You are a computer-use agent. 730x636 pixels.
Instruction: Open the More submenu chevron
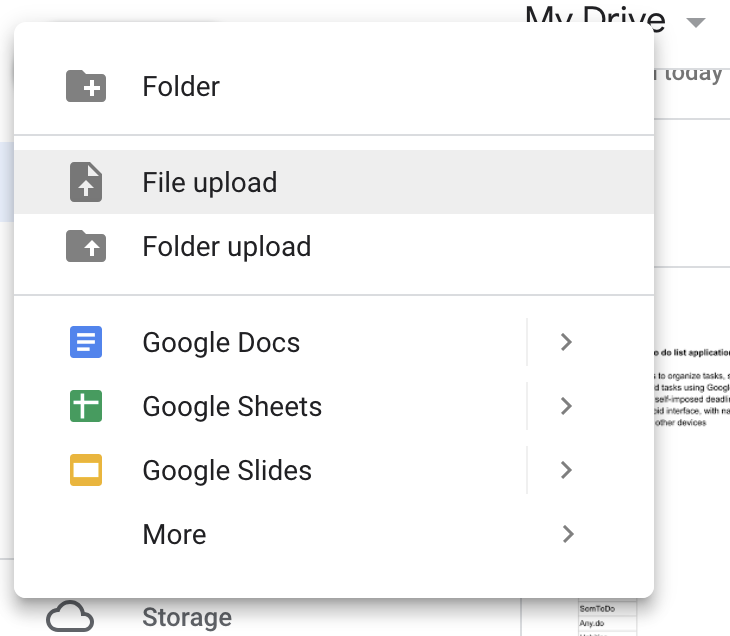coord(568,534)
